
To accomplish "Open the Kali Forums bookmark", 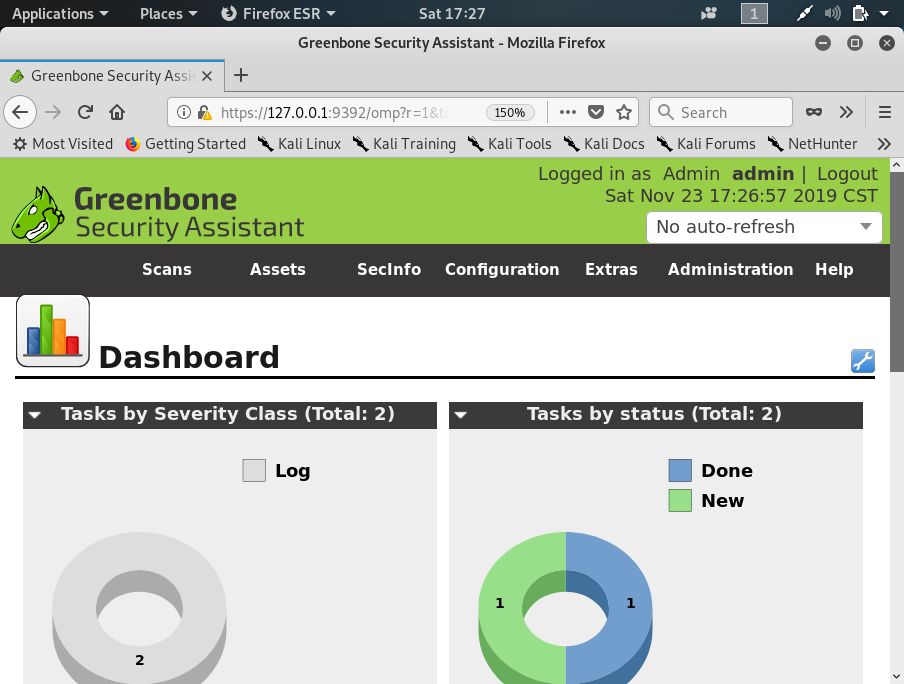I will tap(706, 144).
